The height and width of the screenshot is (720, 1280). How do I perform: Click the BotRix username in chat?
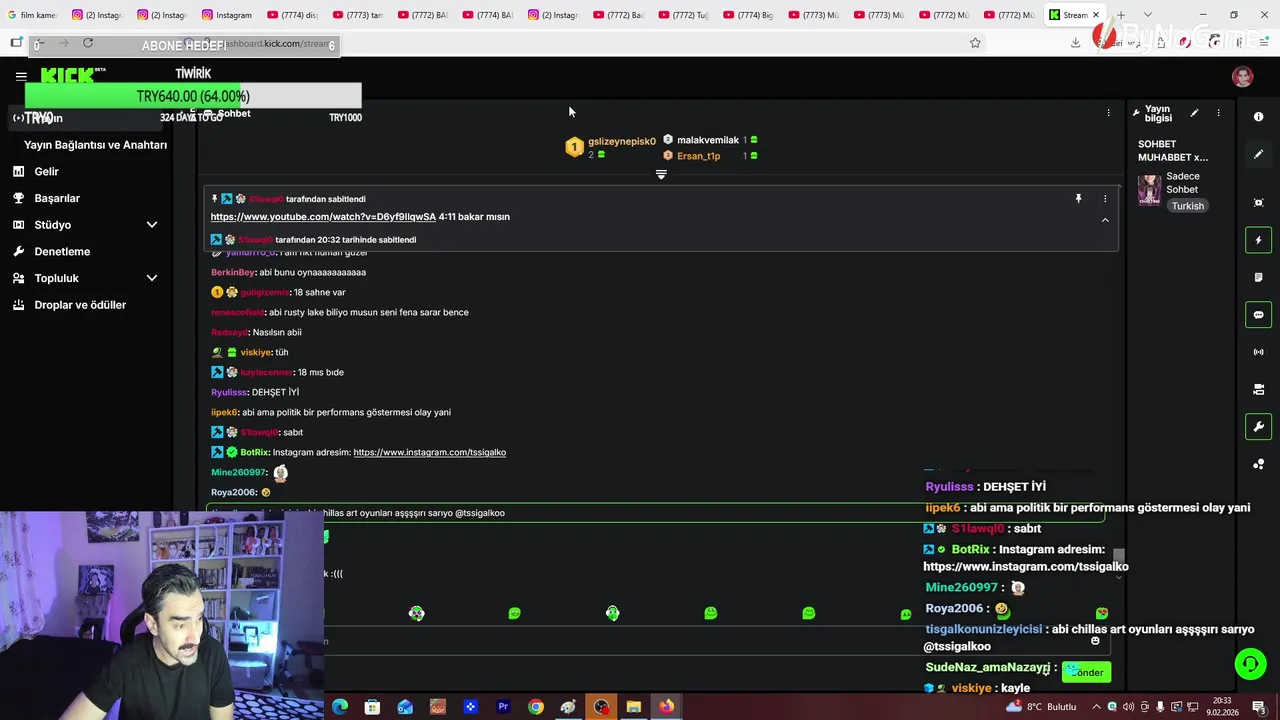(x=254, y=452)
